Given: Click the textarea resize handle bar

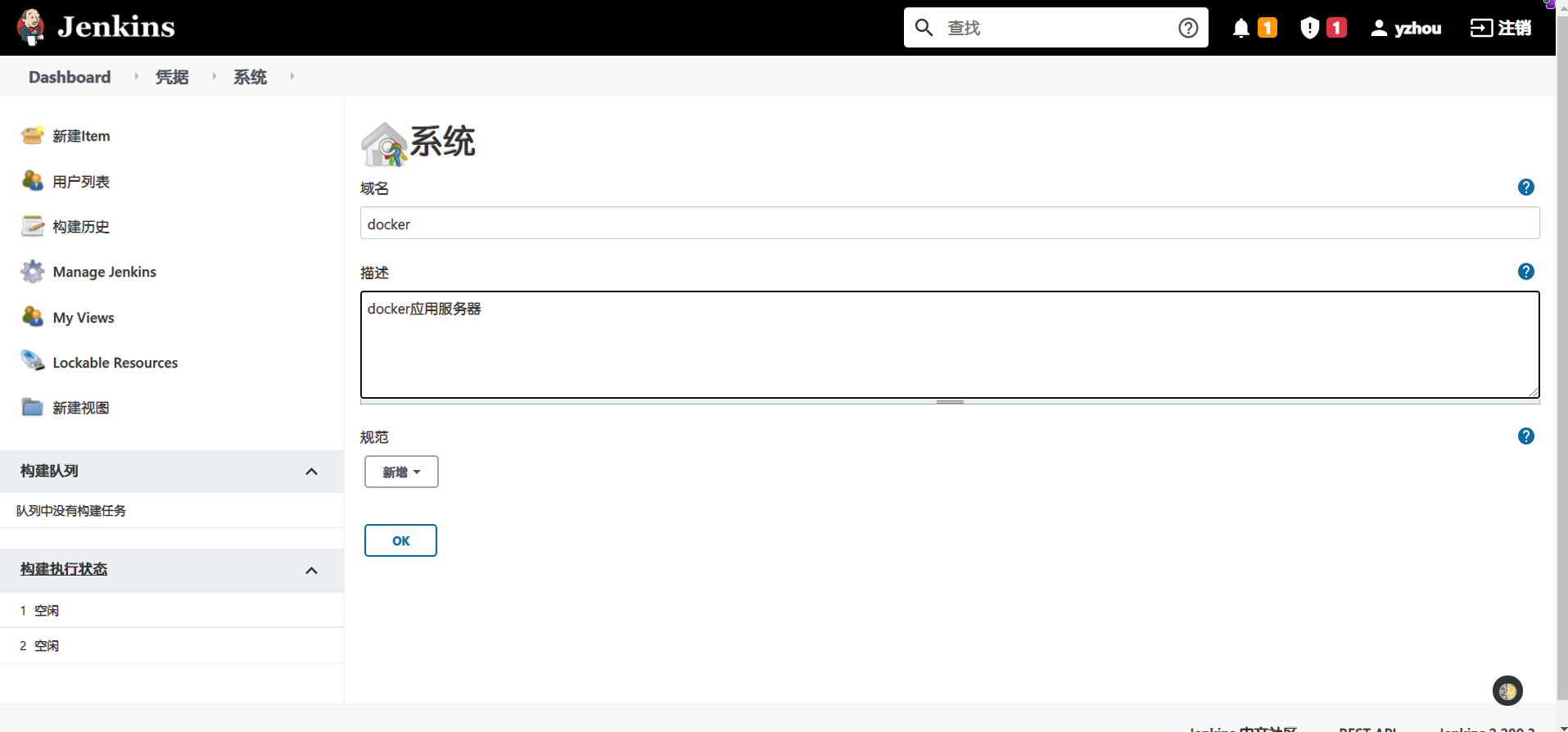Looking at the screenshot, I should (x=950, y=402).
